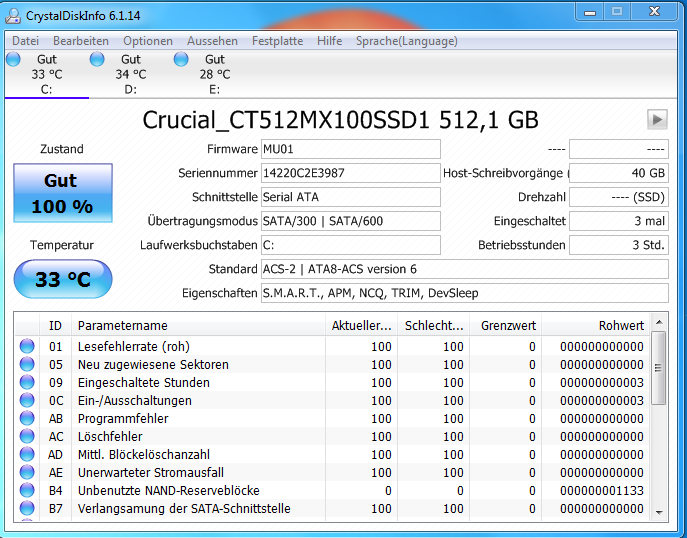Switch to drive E: tab with 28 °C

coord(215,74)
